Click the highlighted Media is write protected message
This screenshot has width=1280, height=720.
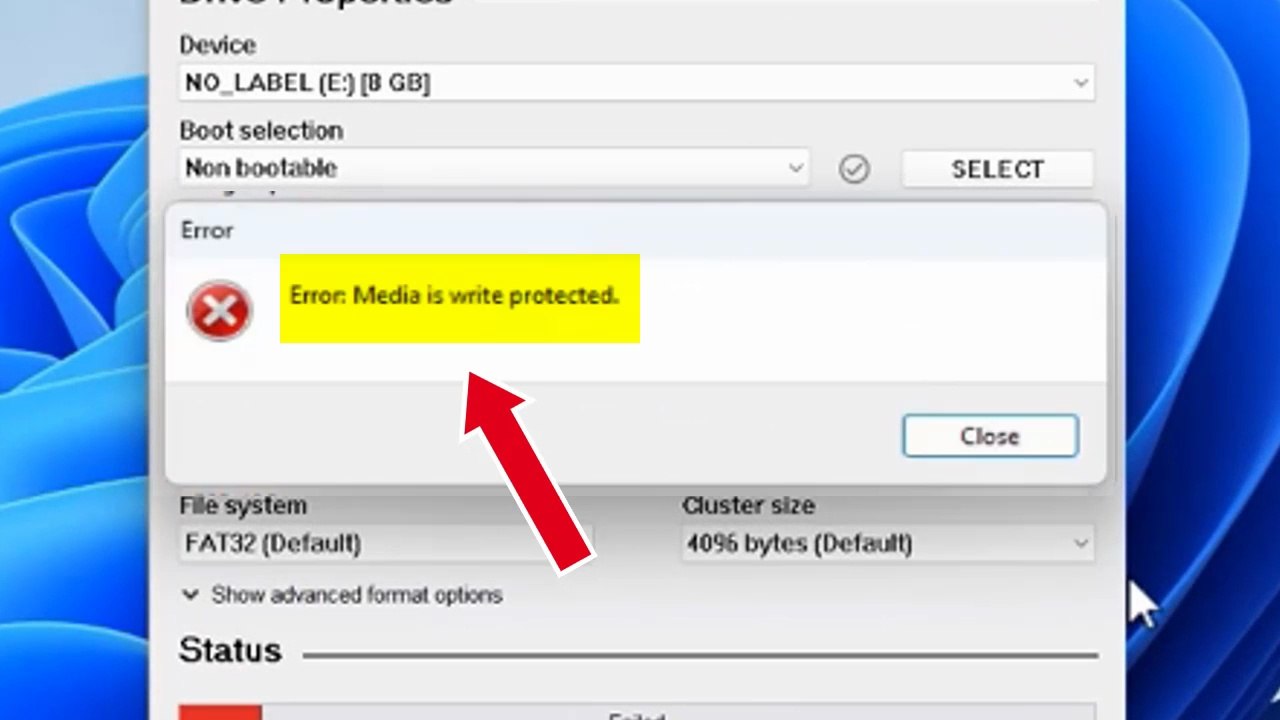[455, 296]
